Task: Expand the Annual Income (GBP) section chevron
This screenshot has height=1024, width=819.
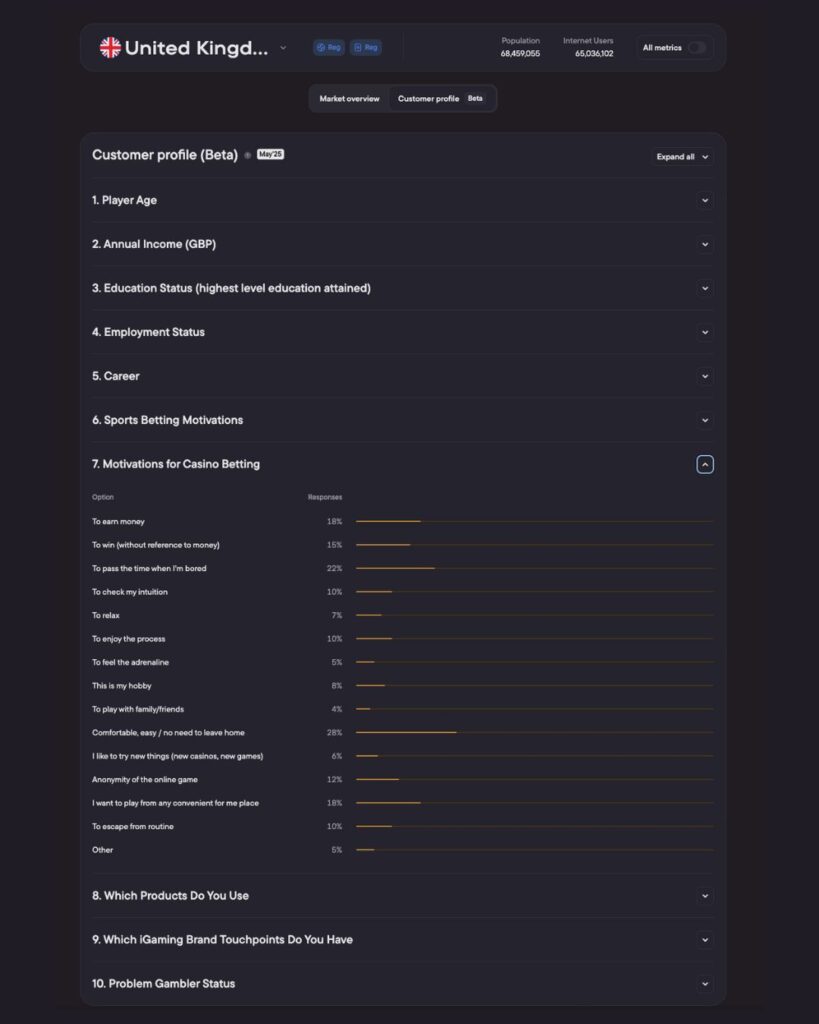Action: (705, 244)
